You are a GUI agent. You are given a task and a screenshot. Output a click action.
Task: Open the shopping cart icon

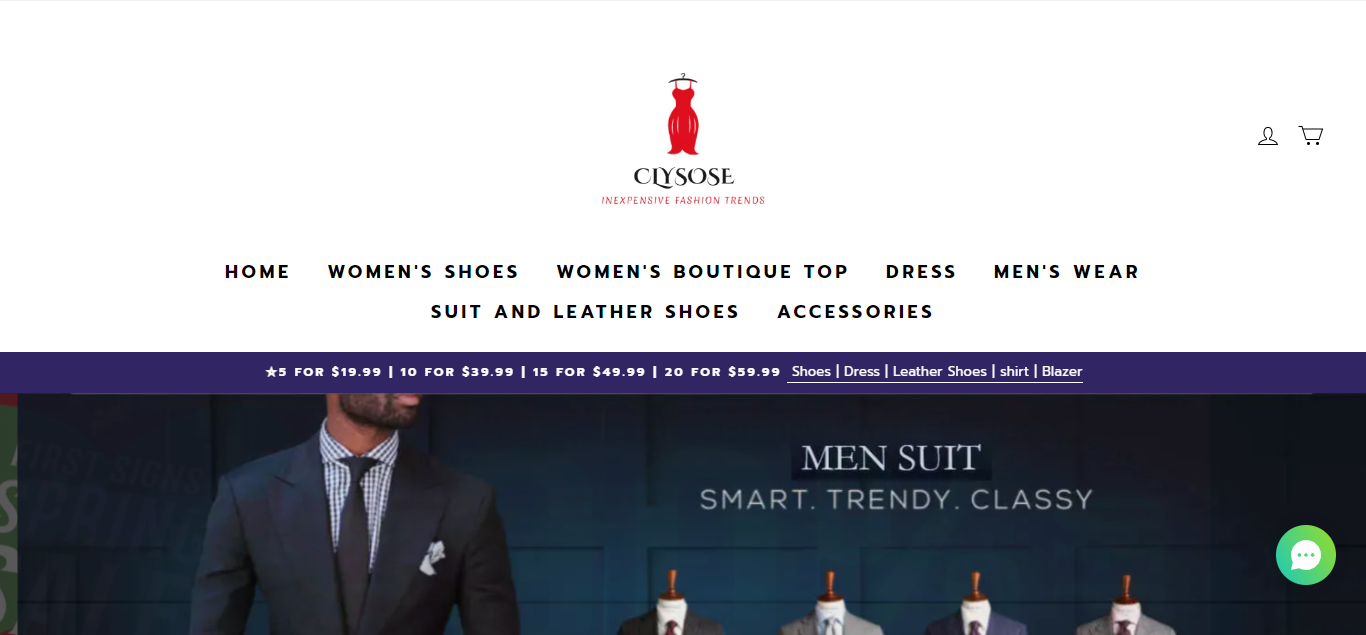(x=1311, y=135)
